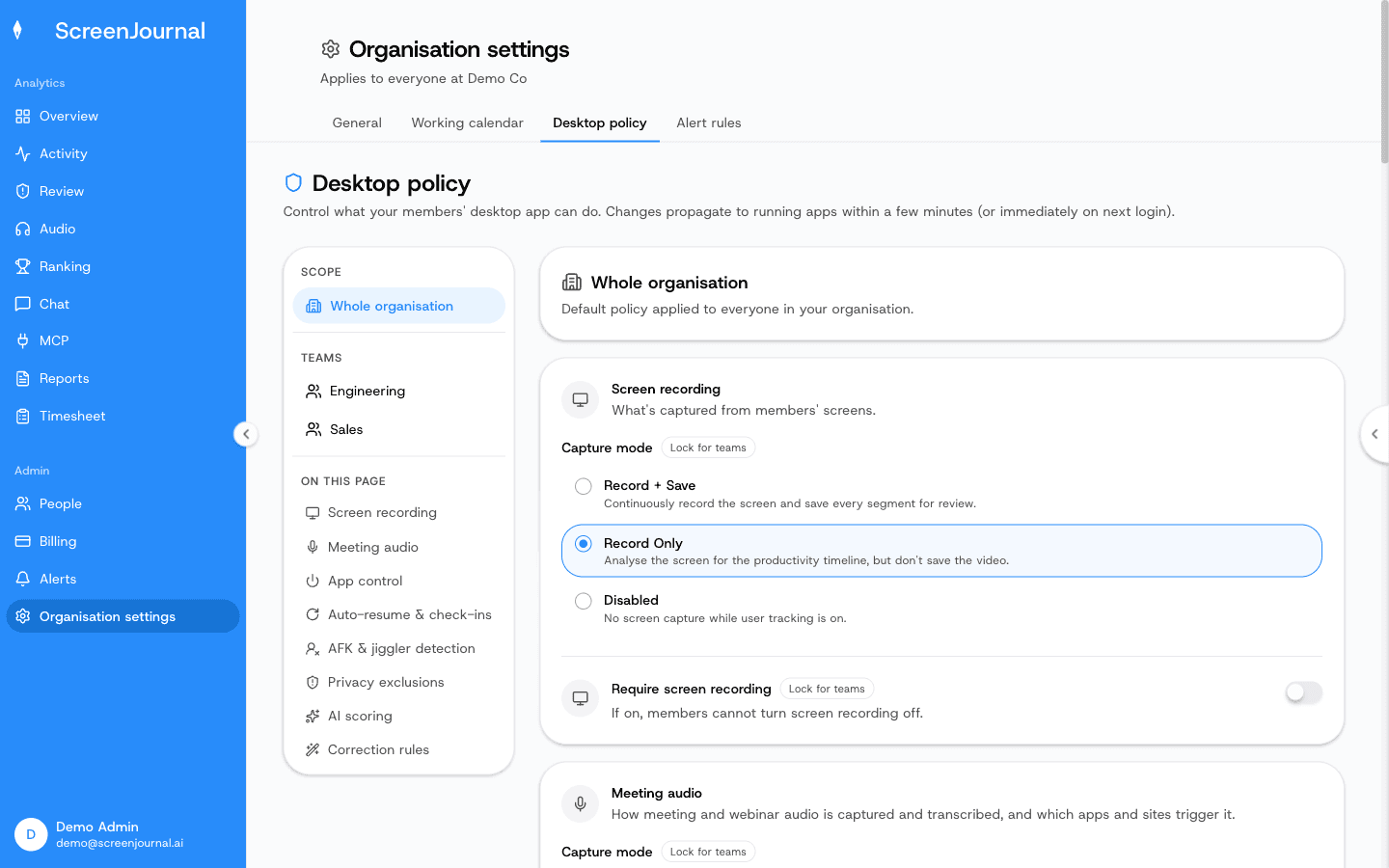
Task: Select the Record Only radio option
Action: (x=584, y=544)
